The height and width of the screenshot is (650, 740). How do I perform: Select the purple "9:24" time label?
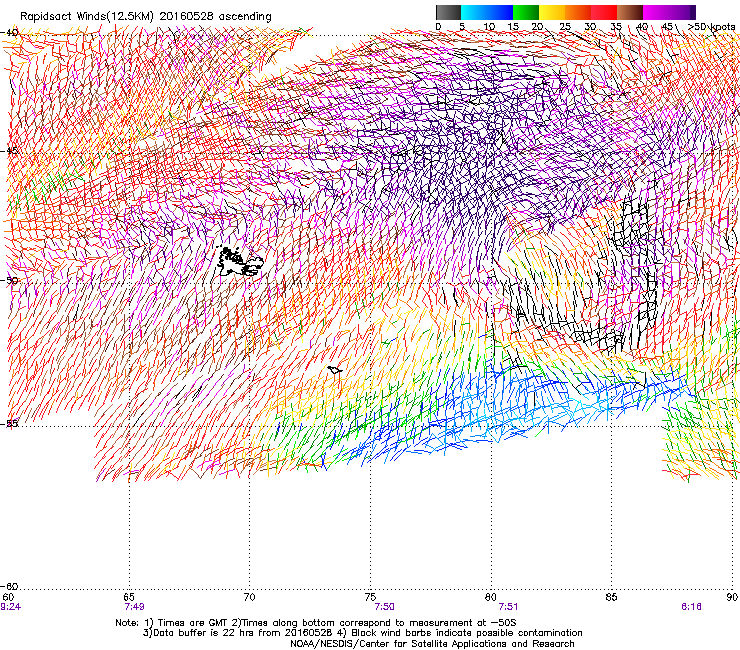click(x=10, y=607)
